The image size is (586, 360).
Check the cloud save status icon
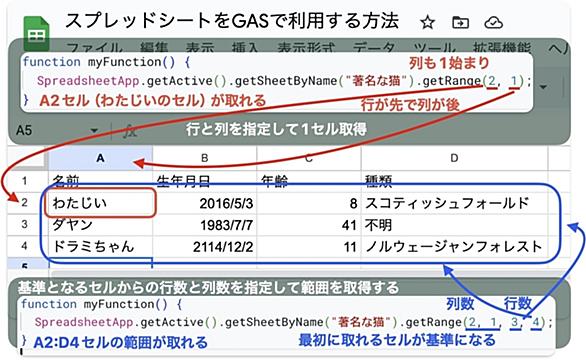point(493,22)
